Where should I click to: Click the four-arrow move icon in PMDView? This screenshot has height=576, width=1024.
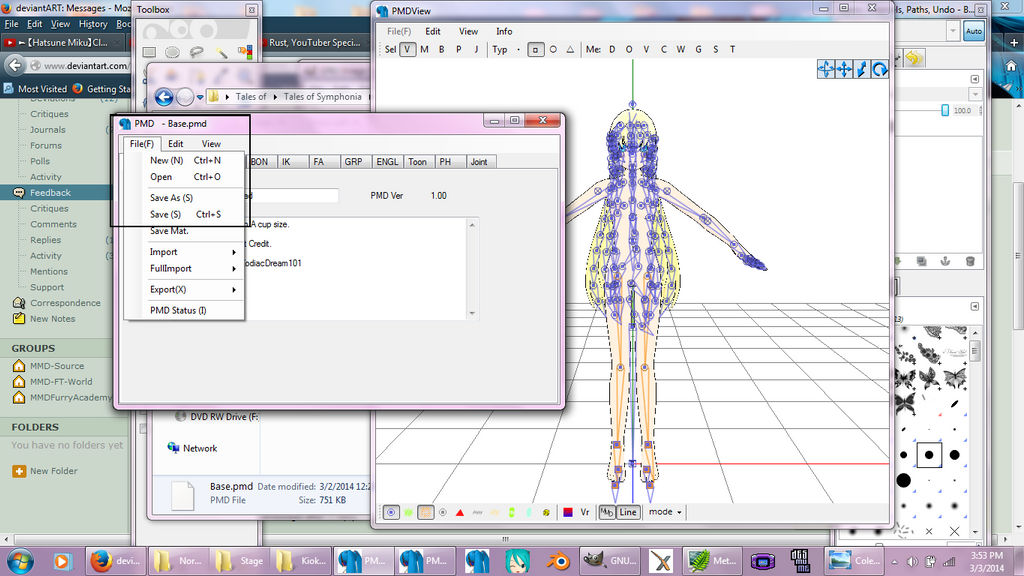point(844,69)
